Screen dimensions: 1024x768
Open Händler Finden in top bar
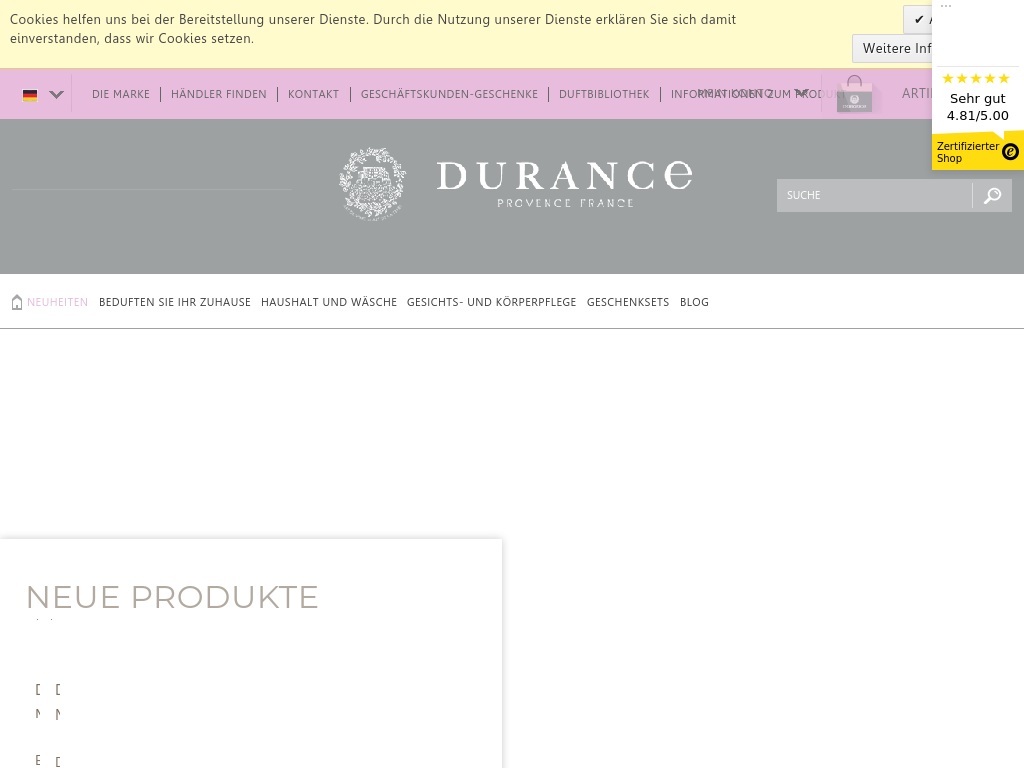[x=218, y=95]
